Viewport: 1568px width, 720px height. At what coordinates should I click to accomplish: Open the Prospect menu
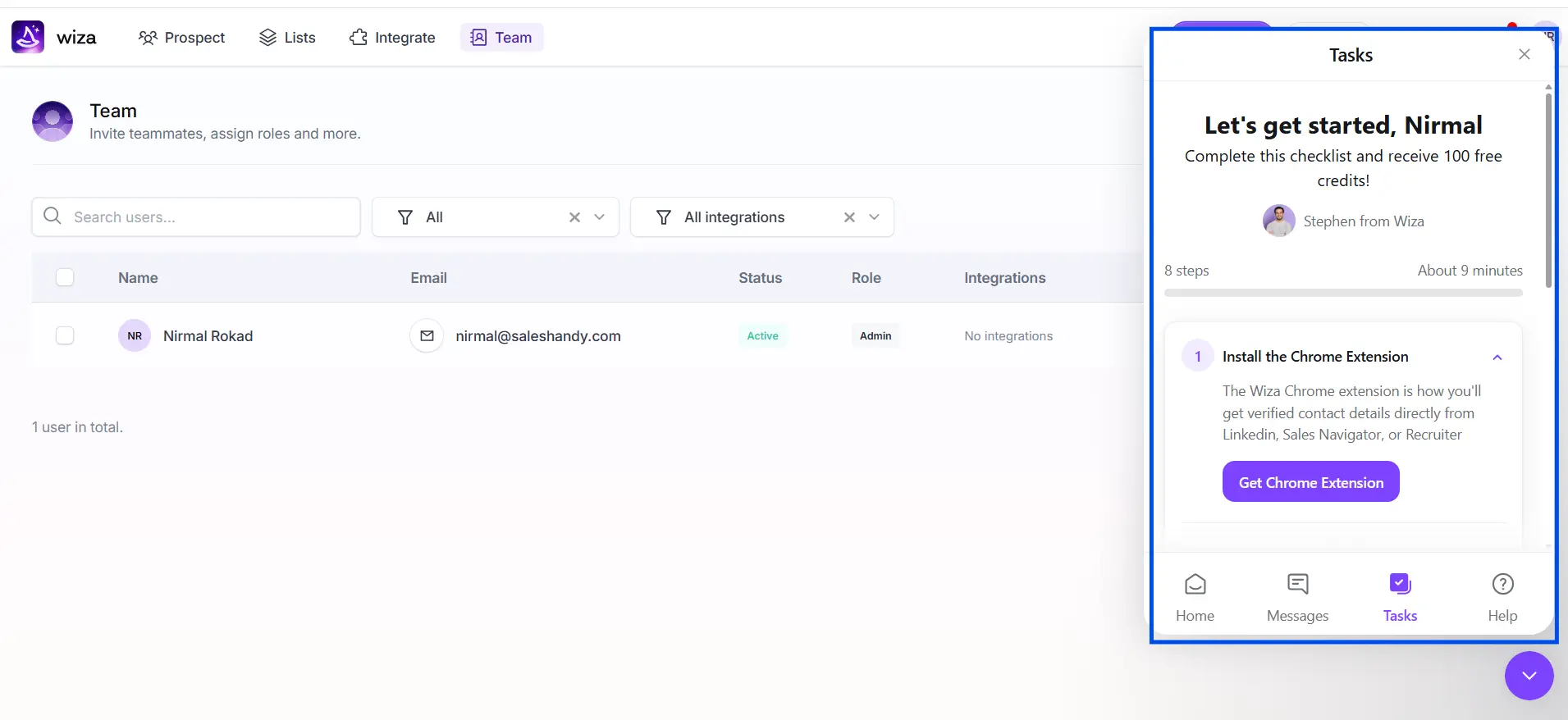point(181,38)
